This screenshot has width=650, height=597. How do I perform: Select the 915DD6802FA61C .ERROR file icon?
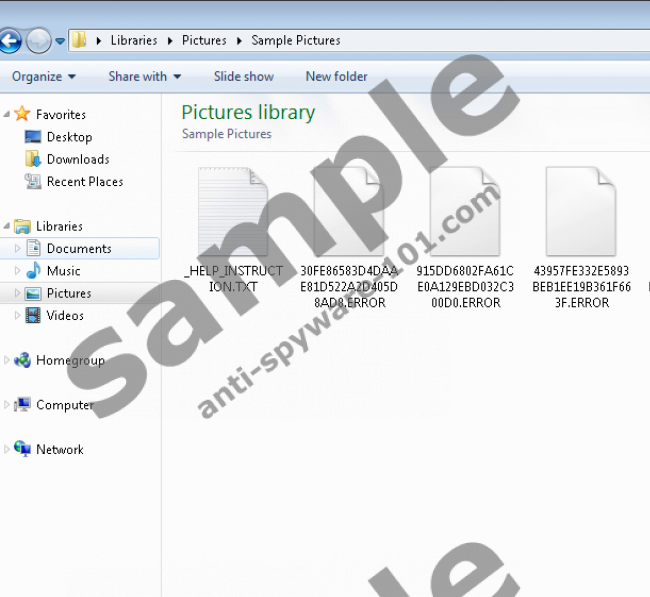[465, 212]
